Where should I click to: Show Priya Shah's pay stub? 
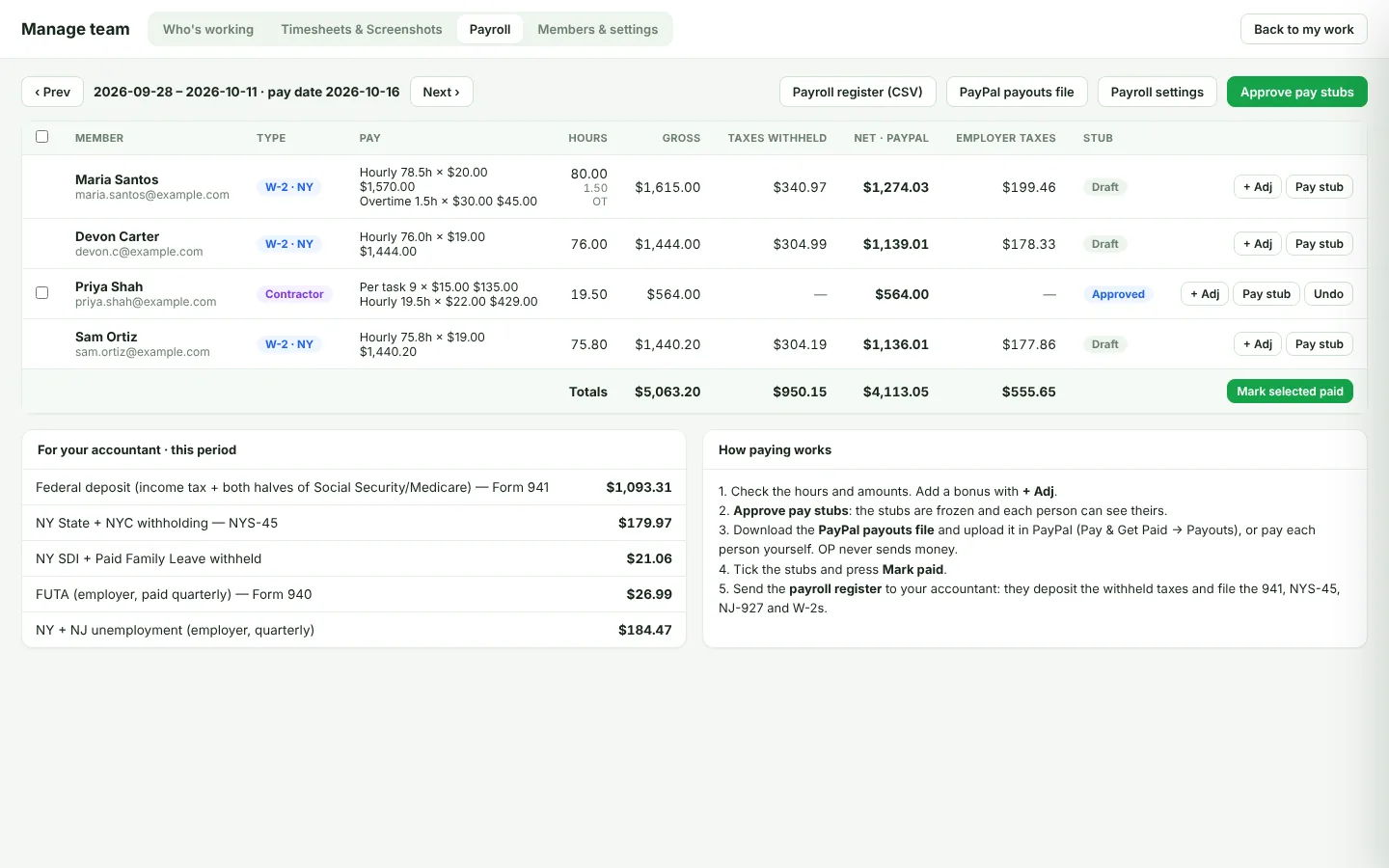click(x=1266, y=294)
